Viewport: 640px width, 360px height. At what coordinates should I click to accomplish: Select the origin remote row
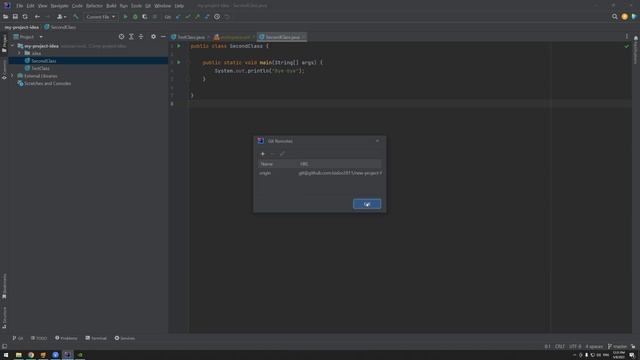320,173
